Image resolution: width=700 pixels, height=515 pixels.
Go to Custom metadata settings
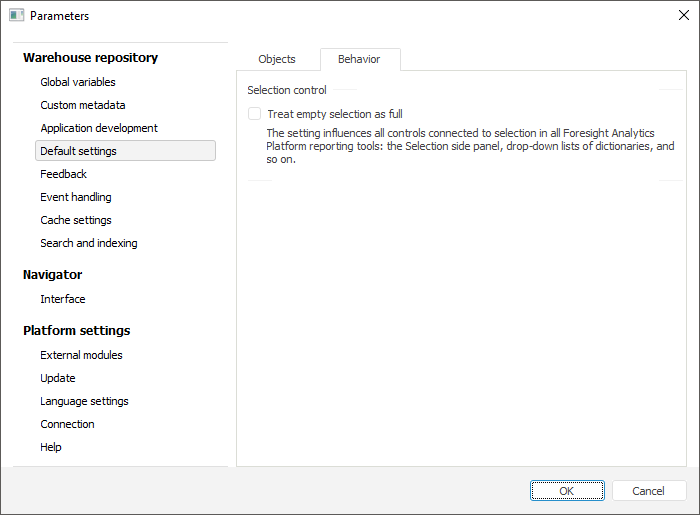83,105
